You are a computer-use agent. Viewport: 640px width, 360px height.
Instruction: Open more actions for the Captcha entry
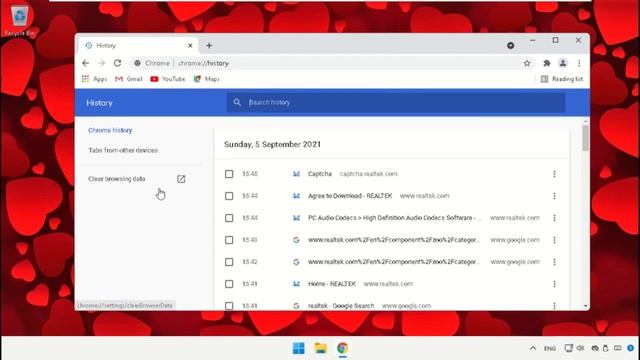554,174
